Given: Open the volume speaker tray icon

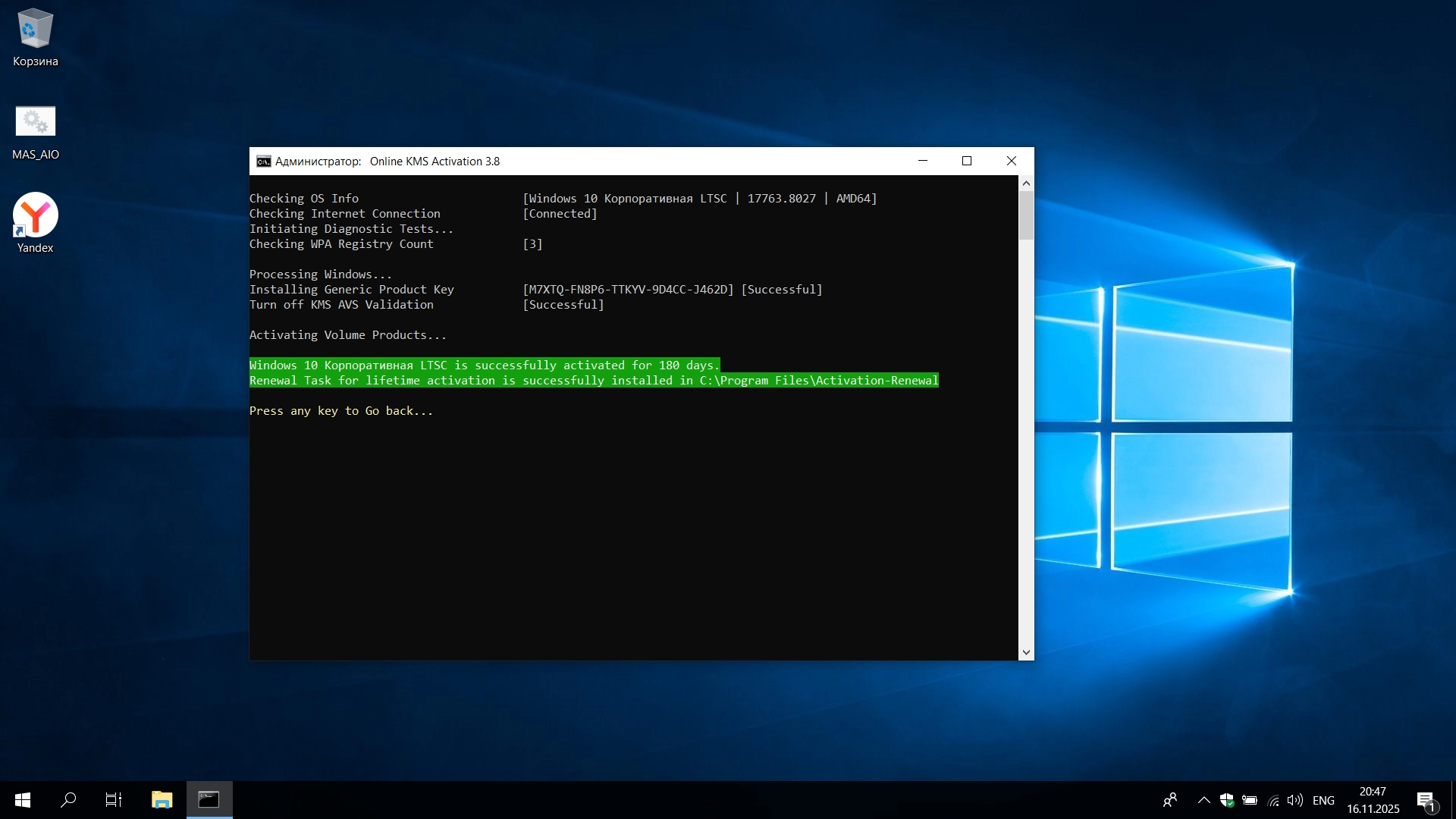Looking at the screenshot, I should pyautogui.click(x=1295, y=800).
